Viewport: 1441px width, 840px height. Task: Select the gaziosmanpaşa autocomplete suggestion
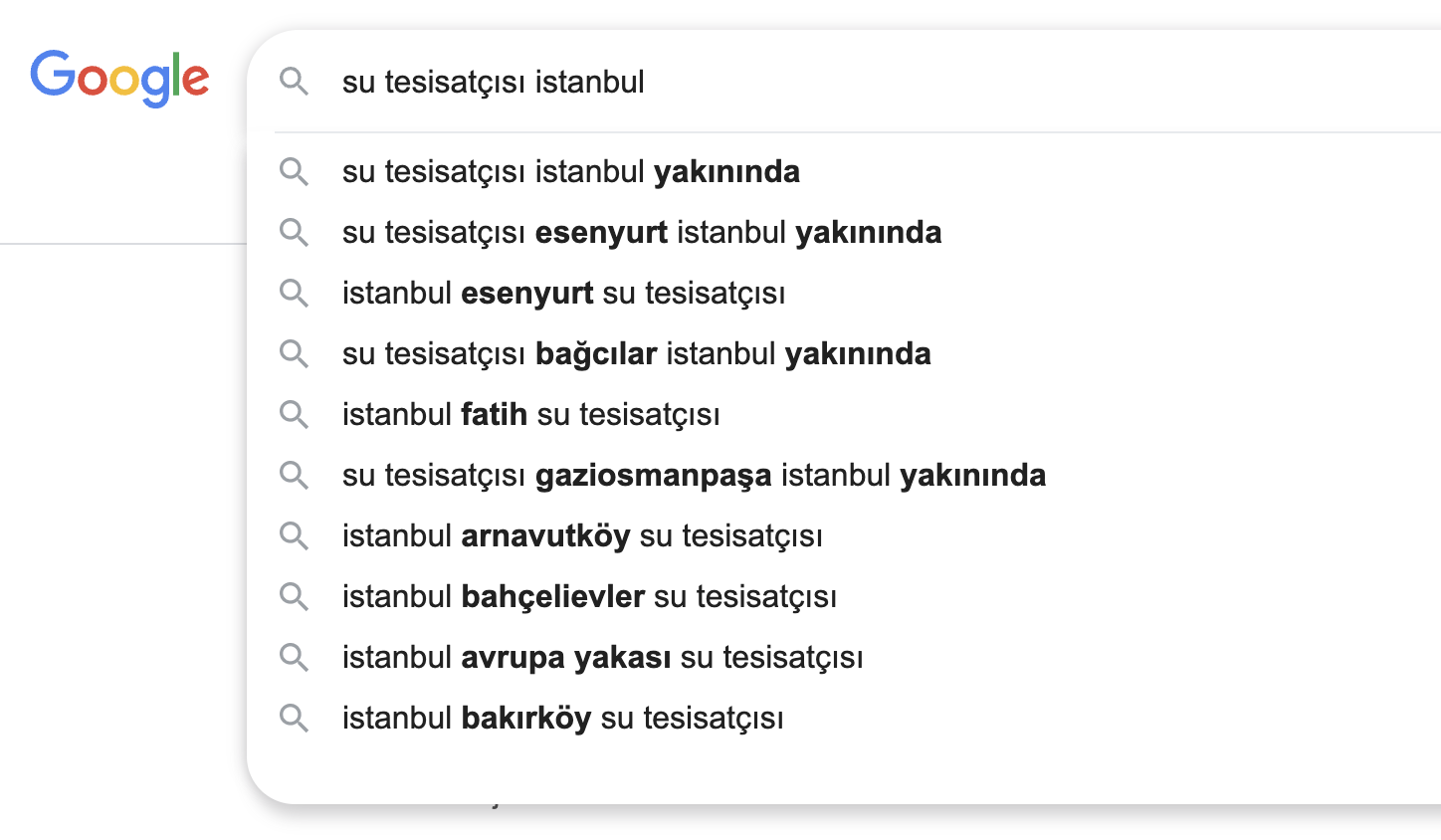(694, 475)
